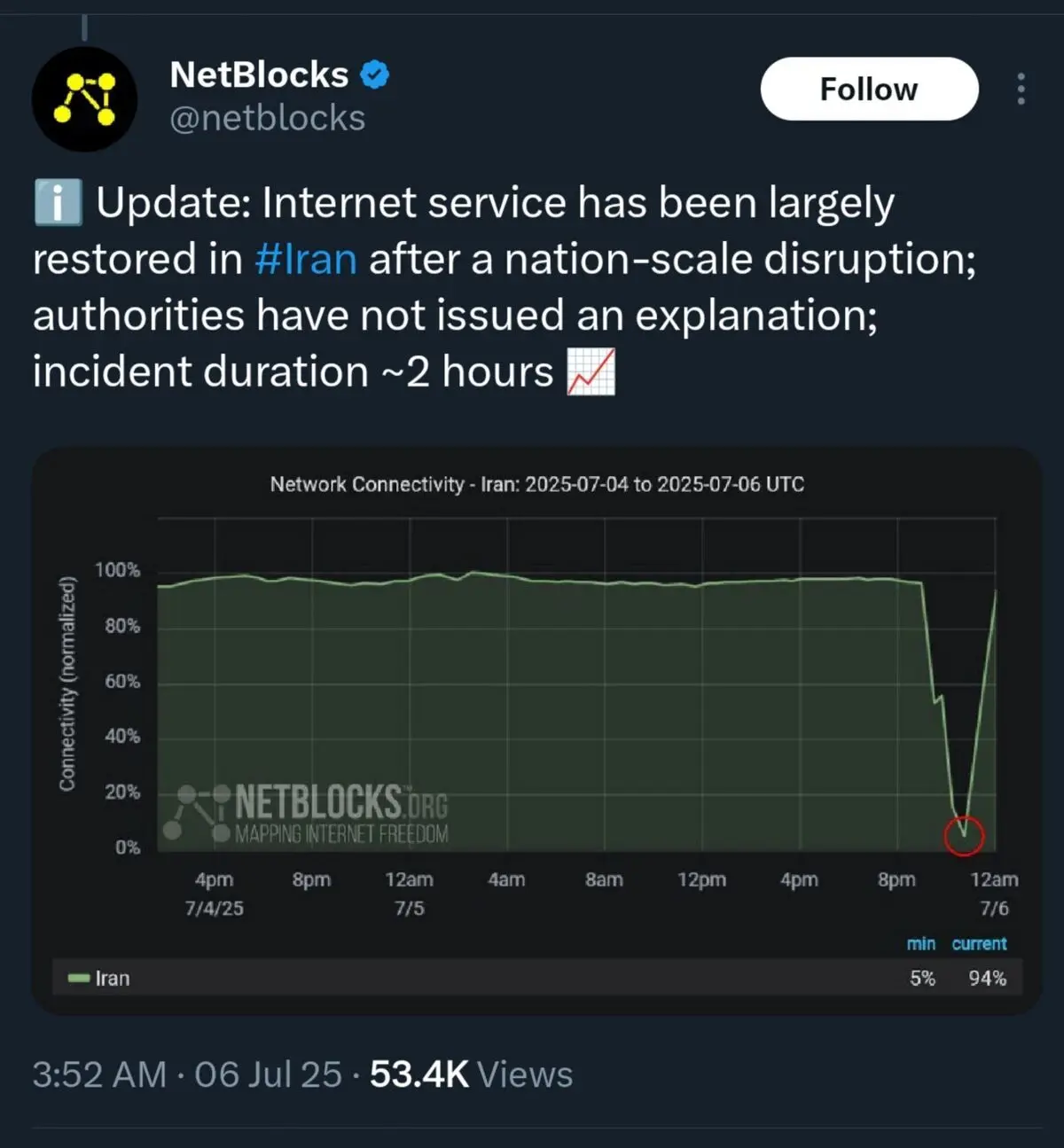This screenshot has width=1064, height=1148.
Task: Click the blue verified badge
Action: click(x=375, y=75)
